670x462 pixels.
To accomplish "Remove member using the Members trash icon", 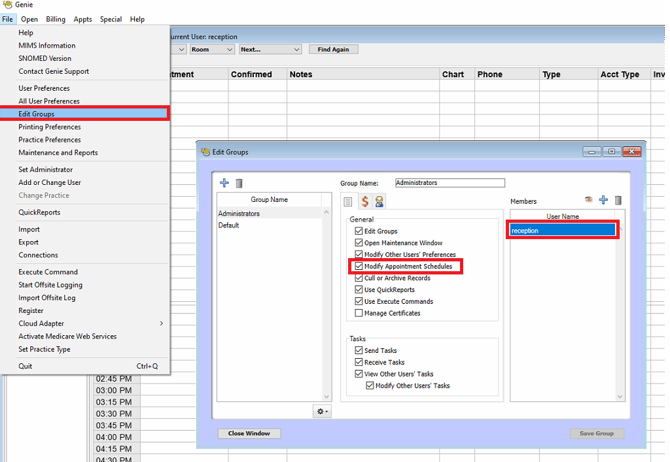I will tap(618, 201).
